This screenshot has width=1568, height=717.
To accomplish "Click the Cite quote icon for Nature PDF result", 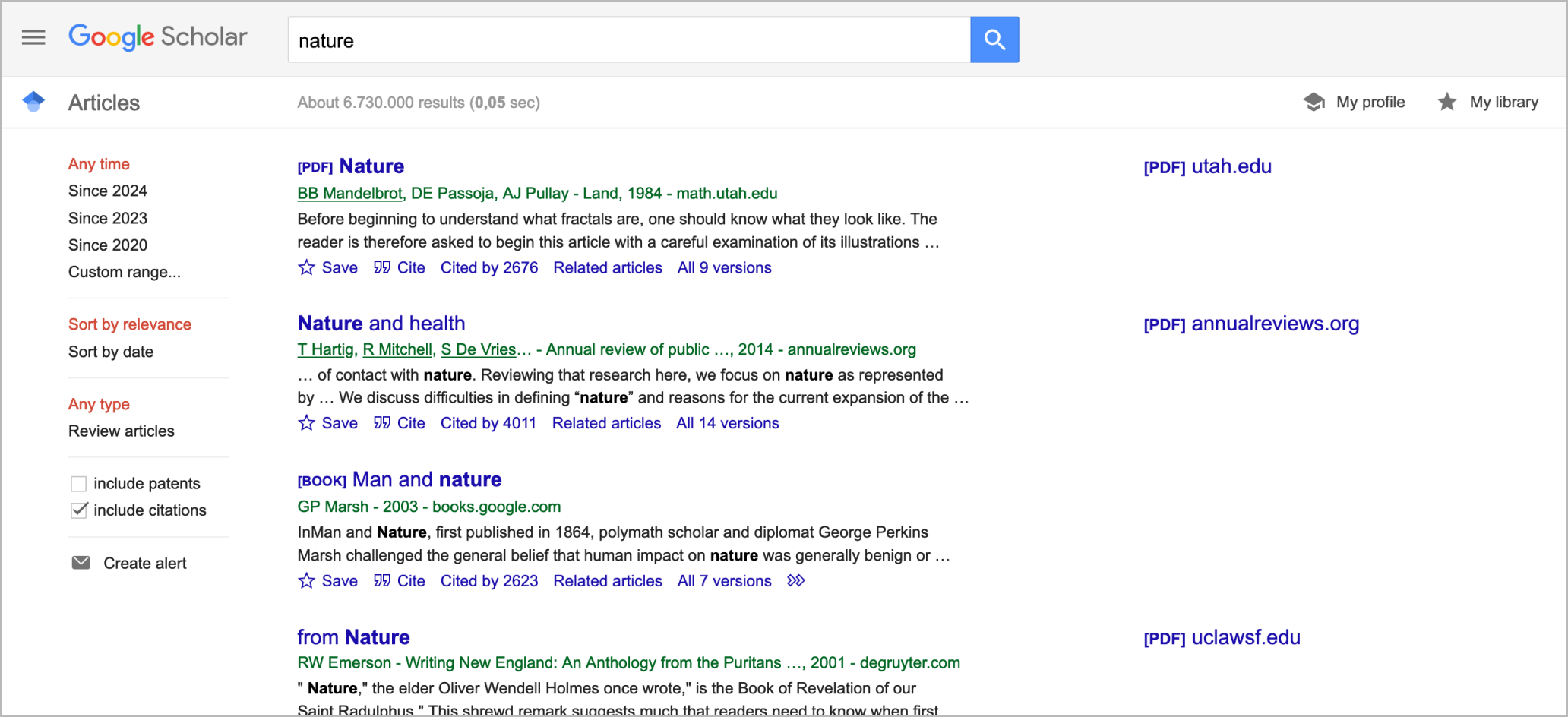I will 382,267.
